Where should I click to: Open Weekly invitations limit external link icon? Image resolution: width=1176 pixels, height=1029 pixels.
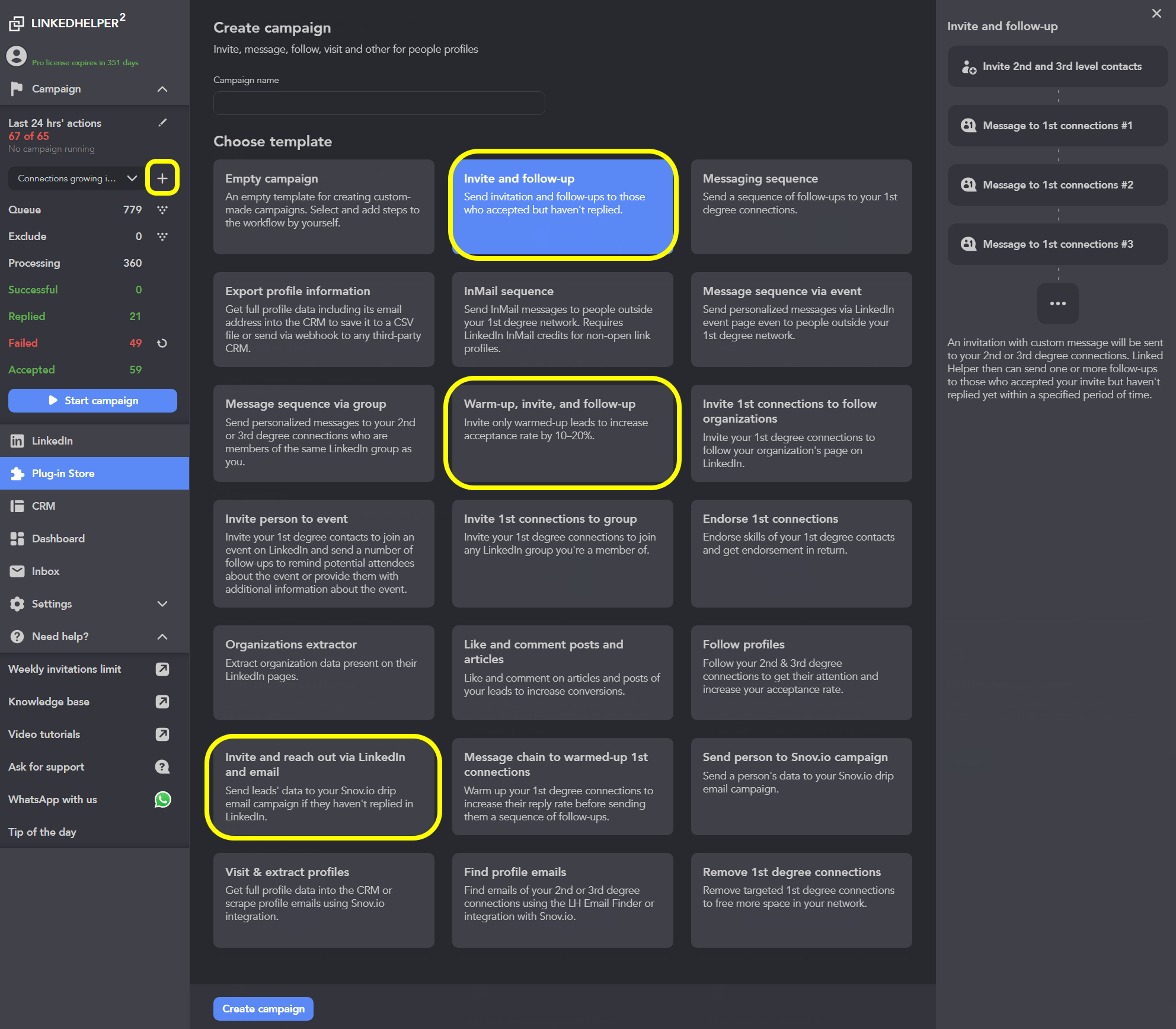(162, 669)
